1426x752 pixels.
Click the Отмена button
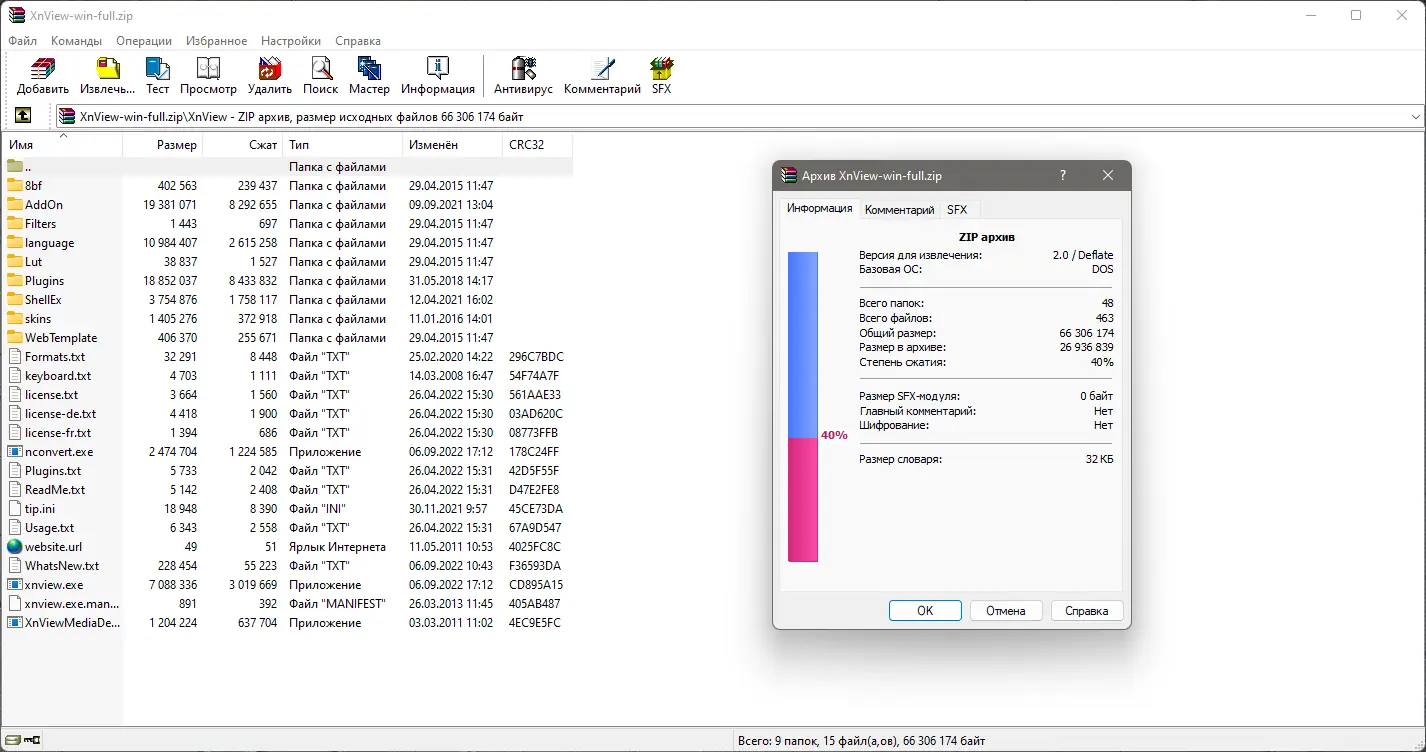tap(1006, 611)
